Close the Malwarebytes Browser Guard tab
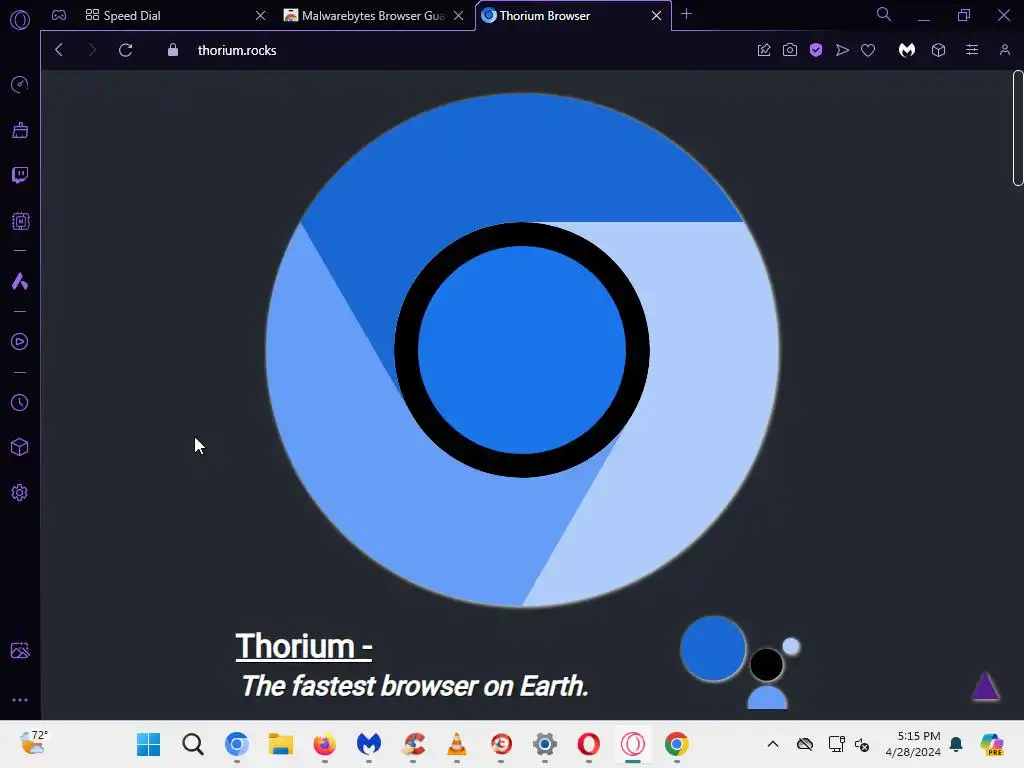This screenshot has width=1024, height=768. [459, 15]
